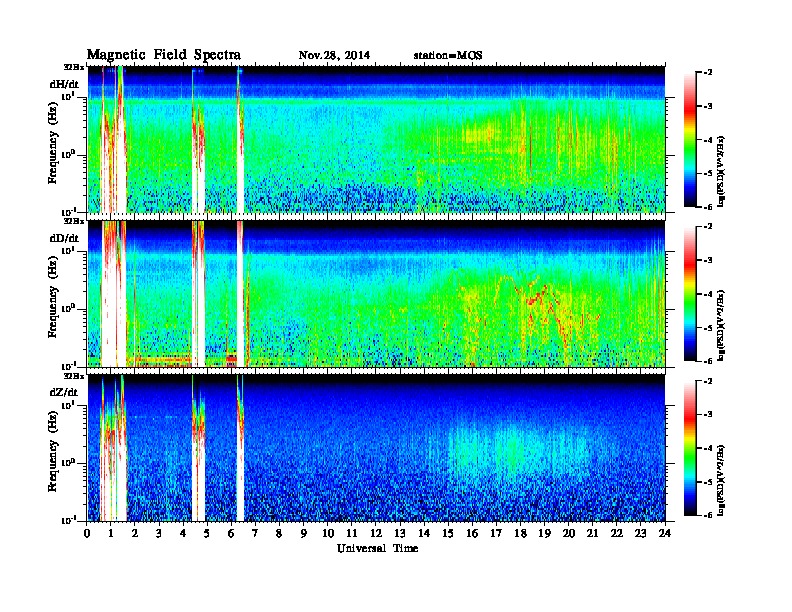Click hour tick label "16" on time axis
This screenshot has height=612, width=792.
(x=472, y=533)
